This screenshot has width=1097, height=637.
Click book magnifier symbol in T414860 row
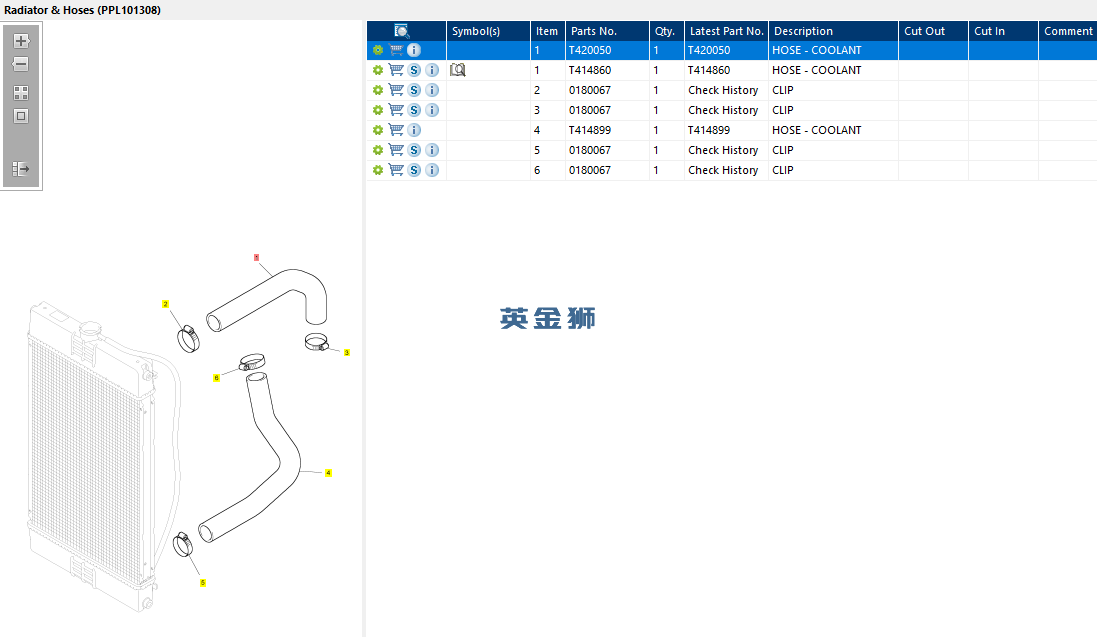[458, 70]
